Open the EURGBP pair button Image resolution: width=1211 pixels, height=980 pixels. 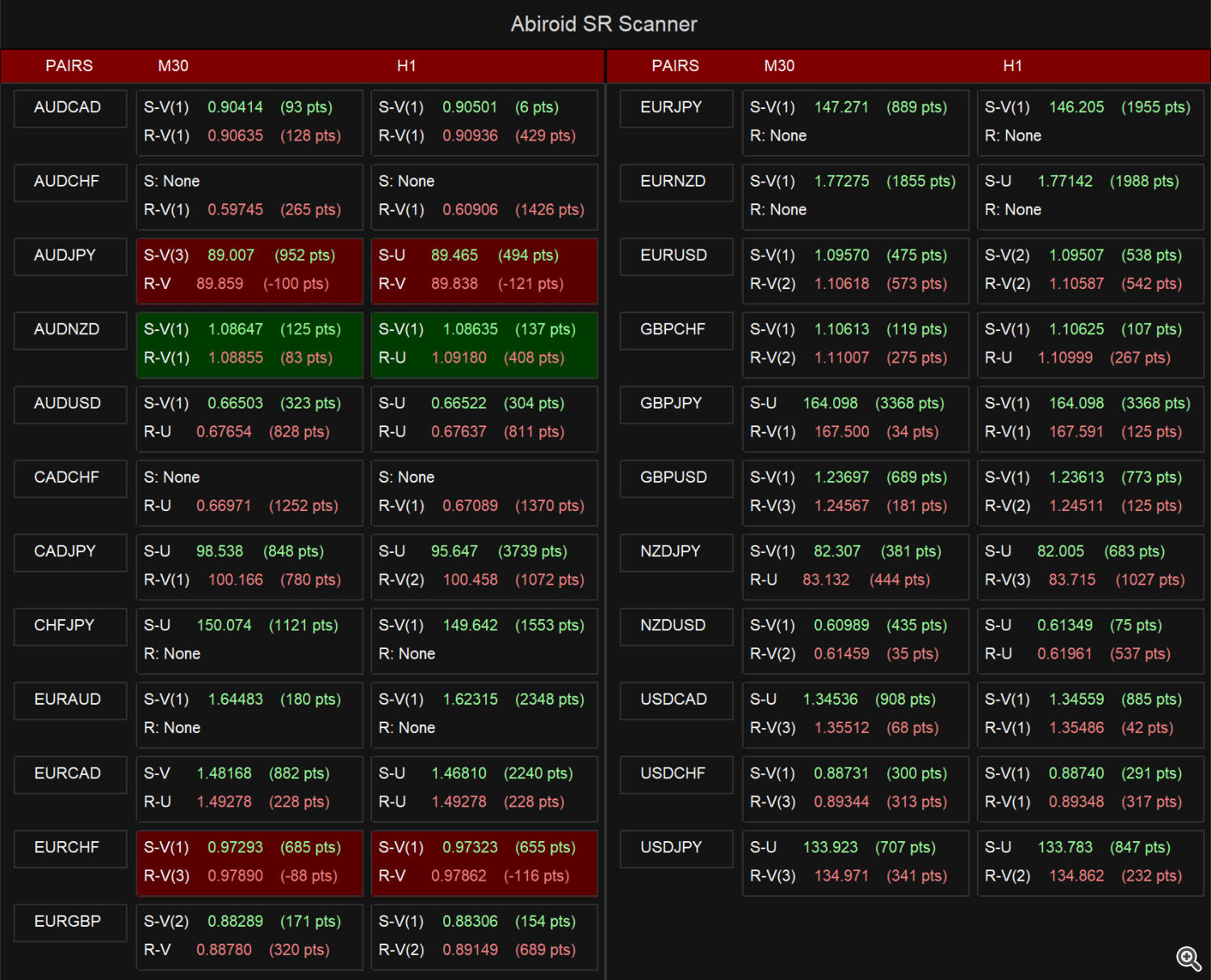pyautogui.click(x=69, y=922)
